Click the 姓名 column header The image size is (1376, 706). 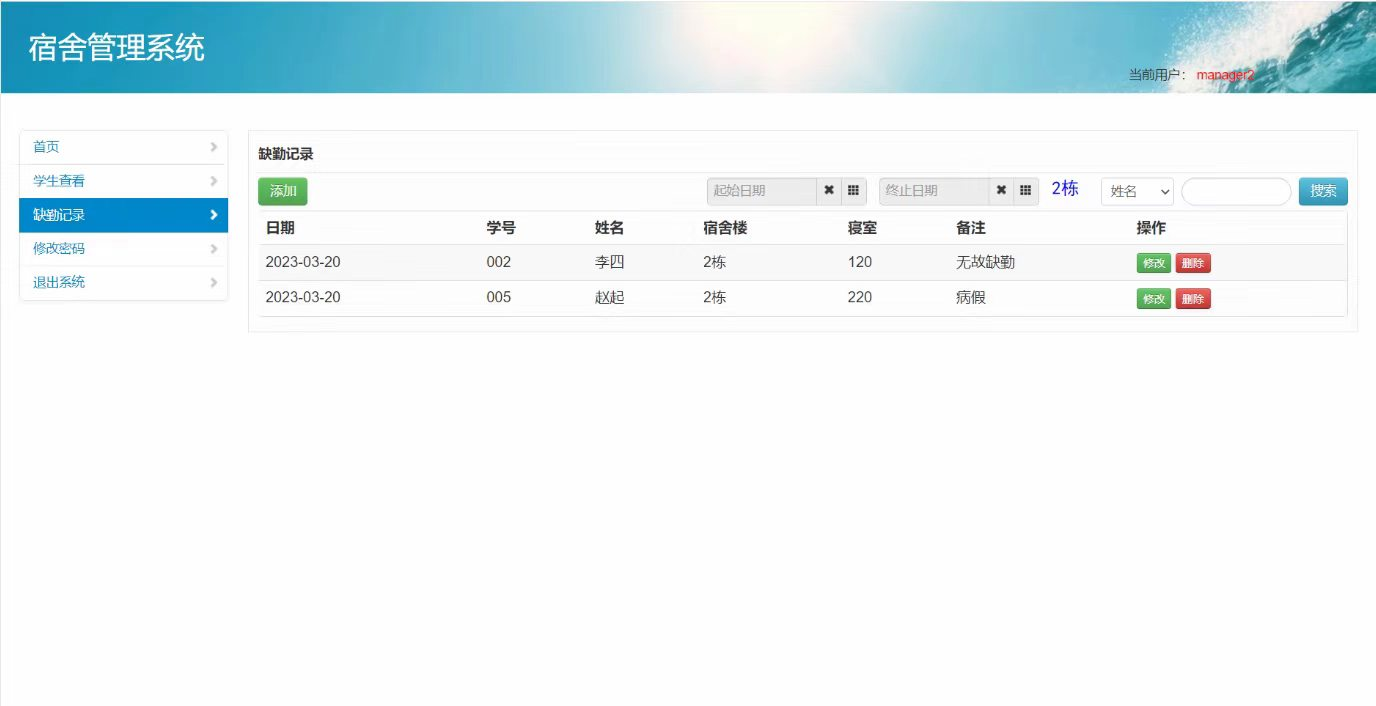[609, 228]
